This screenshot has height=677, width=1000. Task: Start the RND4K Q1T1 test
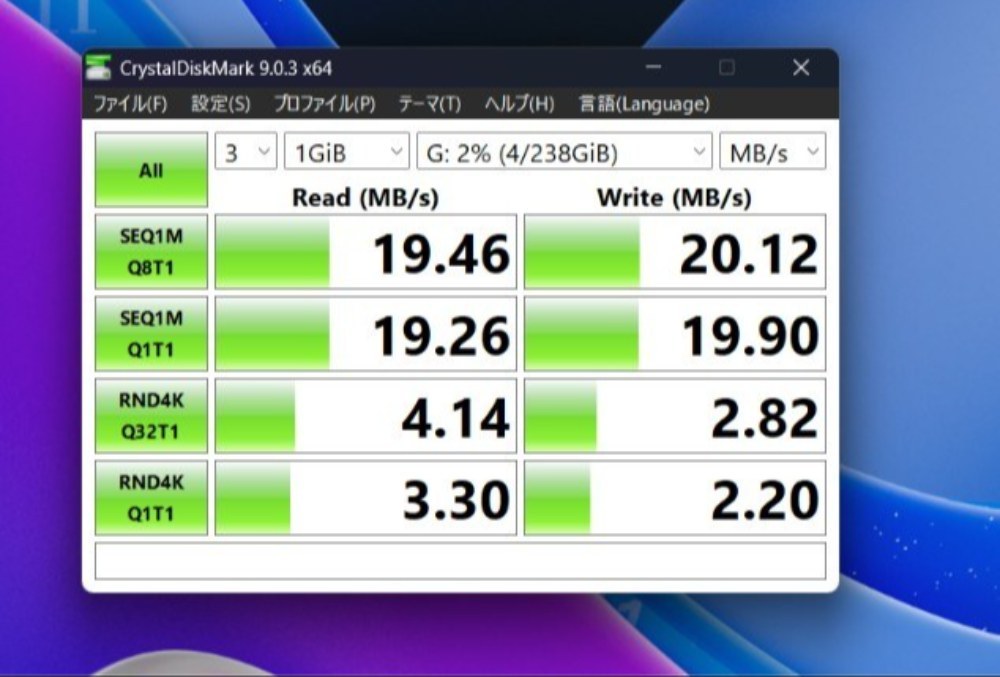click(151, 498)
